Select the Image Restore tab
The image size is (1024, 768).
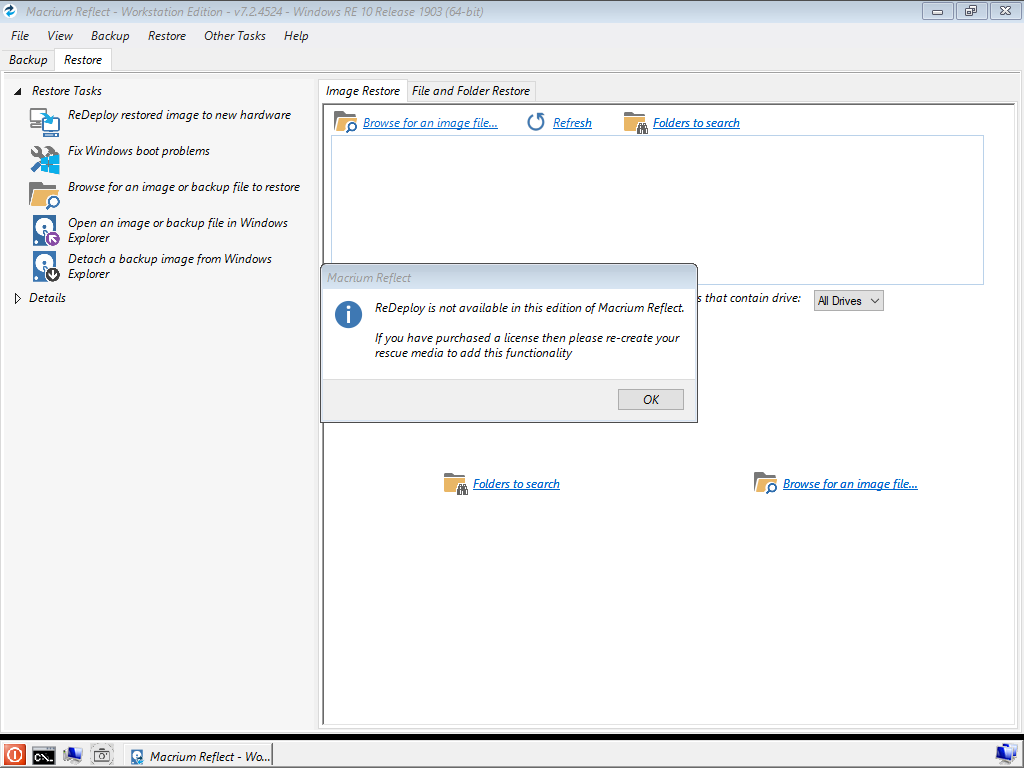click(362, 91)
